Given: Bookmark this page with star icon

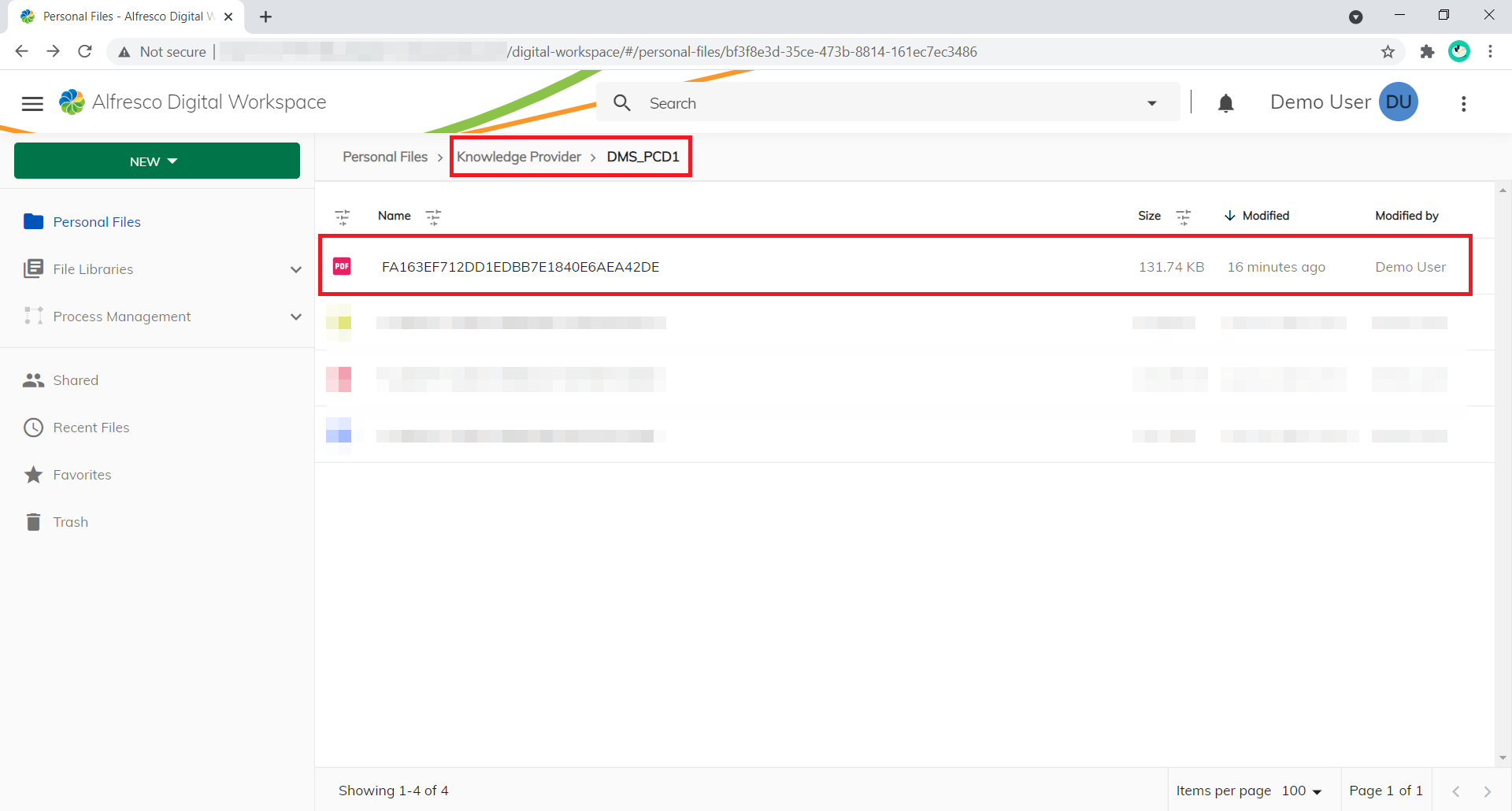Looking at the screenshot, I should coord(1388,52).
